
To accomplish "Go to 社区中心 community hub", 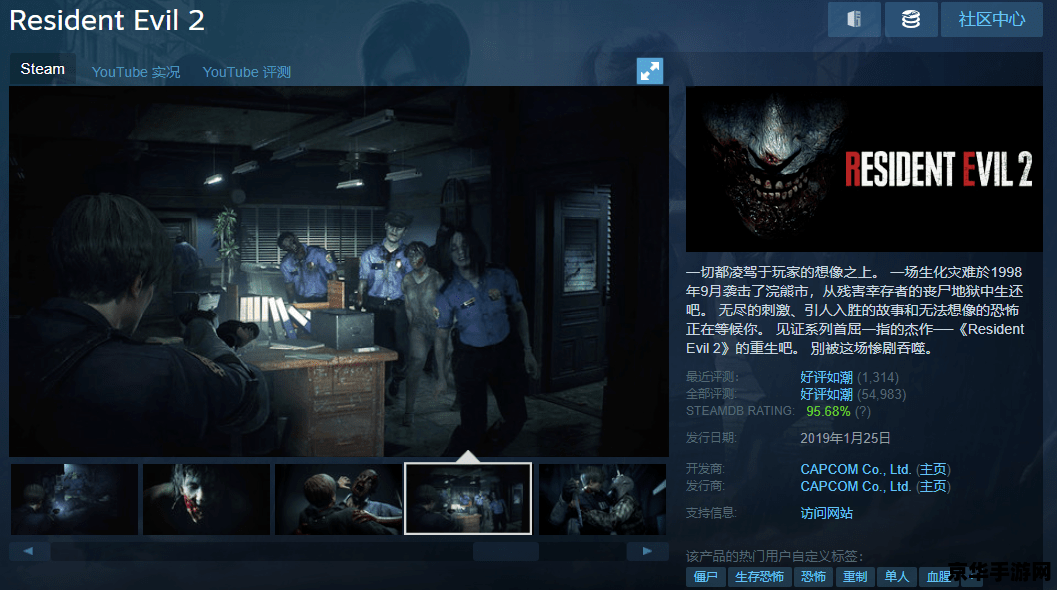I will (992, 19).
